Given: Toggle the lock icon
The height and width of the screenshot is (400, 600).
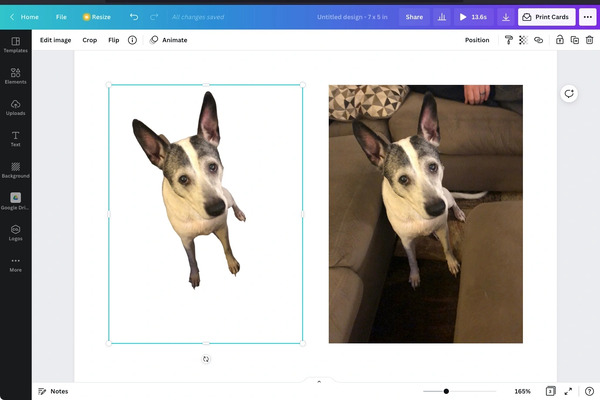Looking at the screenshot, I should point(559,40).
